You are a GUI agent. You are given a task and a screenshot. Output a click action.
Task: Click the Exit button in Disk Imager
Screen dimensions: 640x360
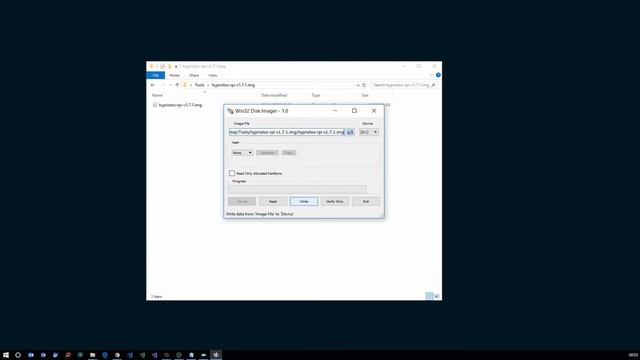point(366,201)
